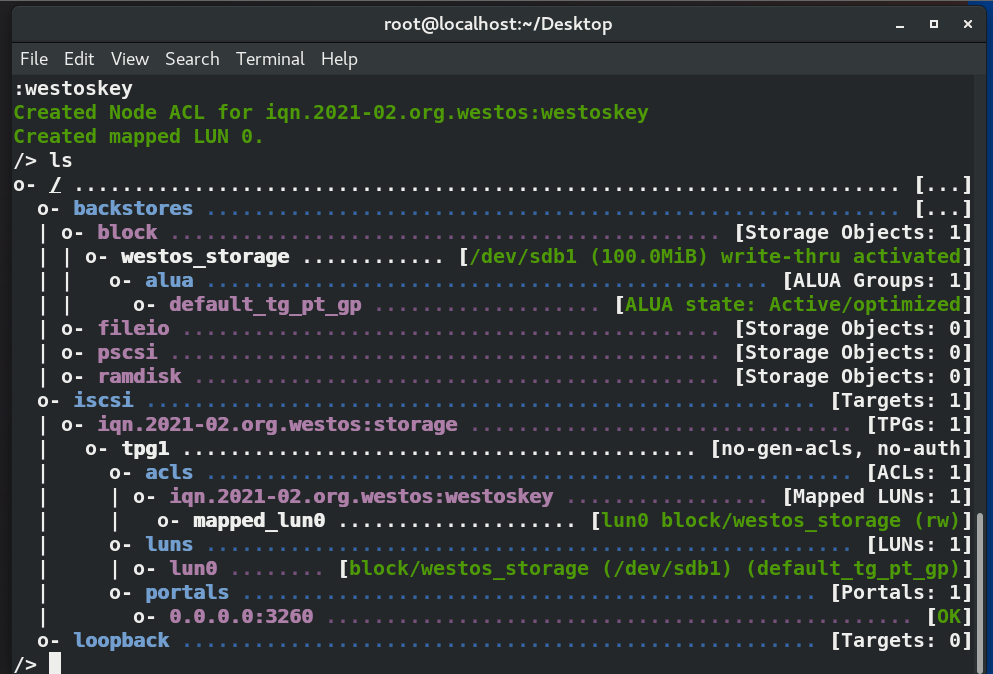Click the 'iqn.2021-02.org.westos:storage' target line
The height and width of the screenshot is (674, 993).
coord(277,424)
